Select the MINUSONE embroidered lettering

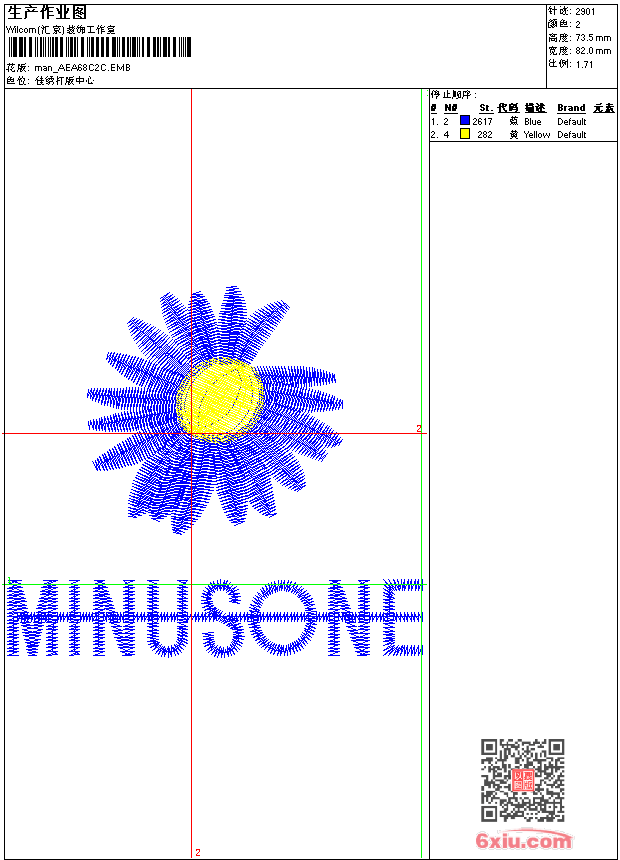[x=215, y=618]
